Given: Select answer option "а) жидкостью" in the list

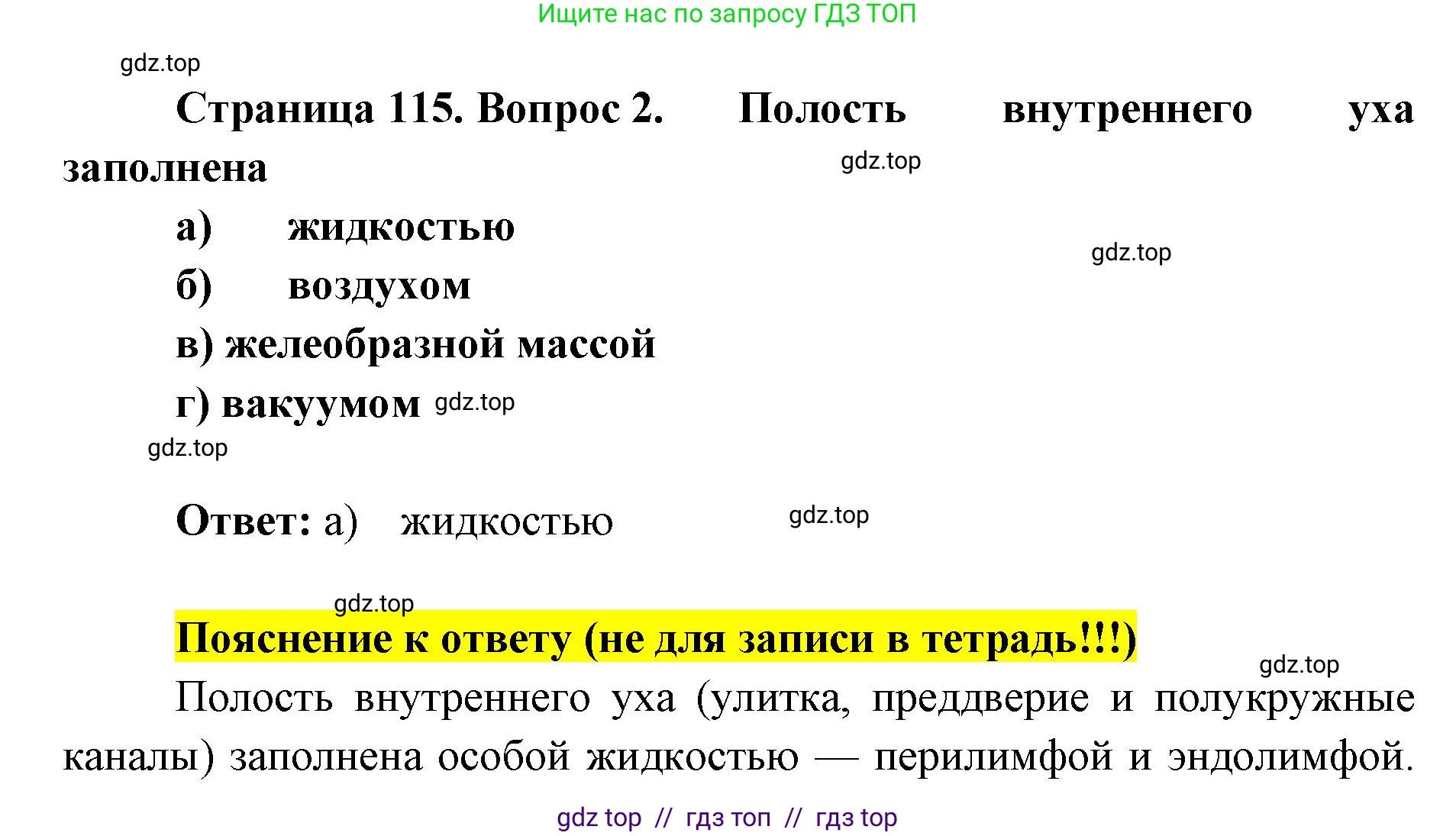Looking at the screenshot, I should point(345,227).
